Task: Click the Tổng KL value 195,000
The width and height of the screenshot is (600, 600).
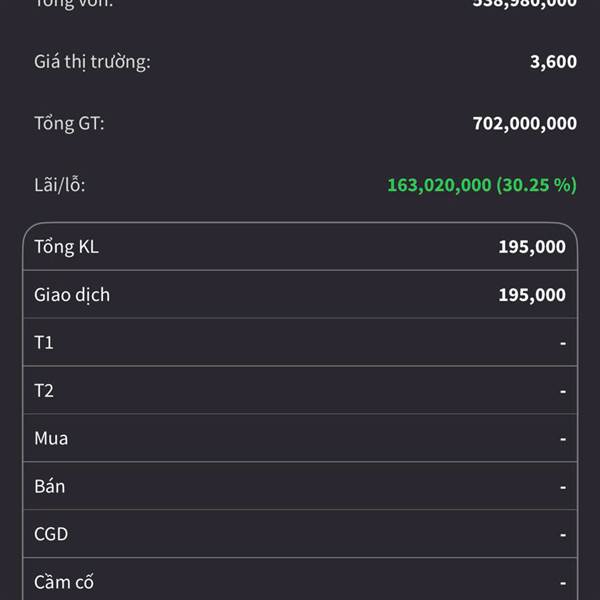Action: click(x=532, y=247)
